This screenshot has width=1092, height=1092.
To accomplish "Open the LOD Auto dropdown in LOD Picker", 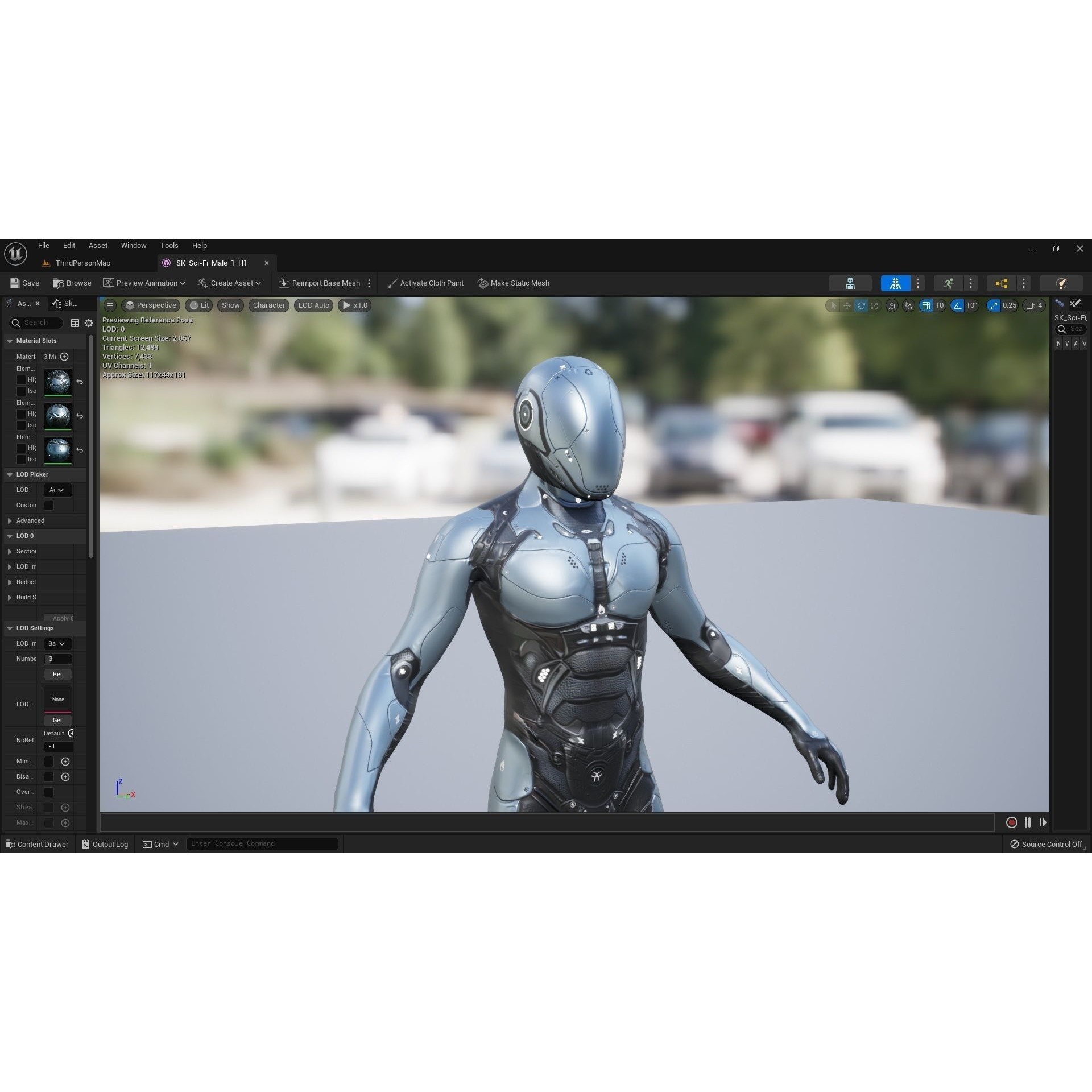I will [x=58, y=490].
